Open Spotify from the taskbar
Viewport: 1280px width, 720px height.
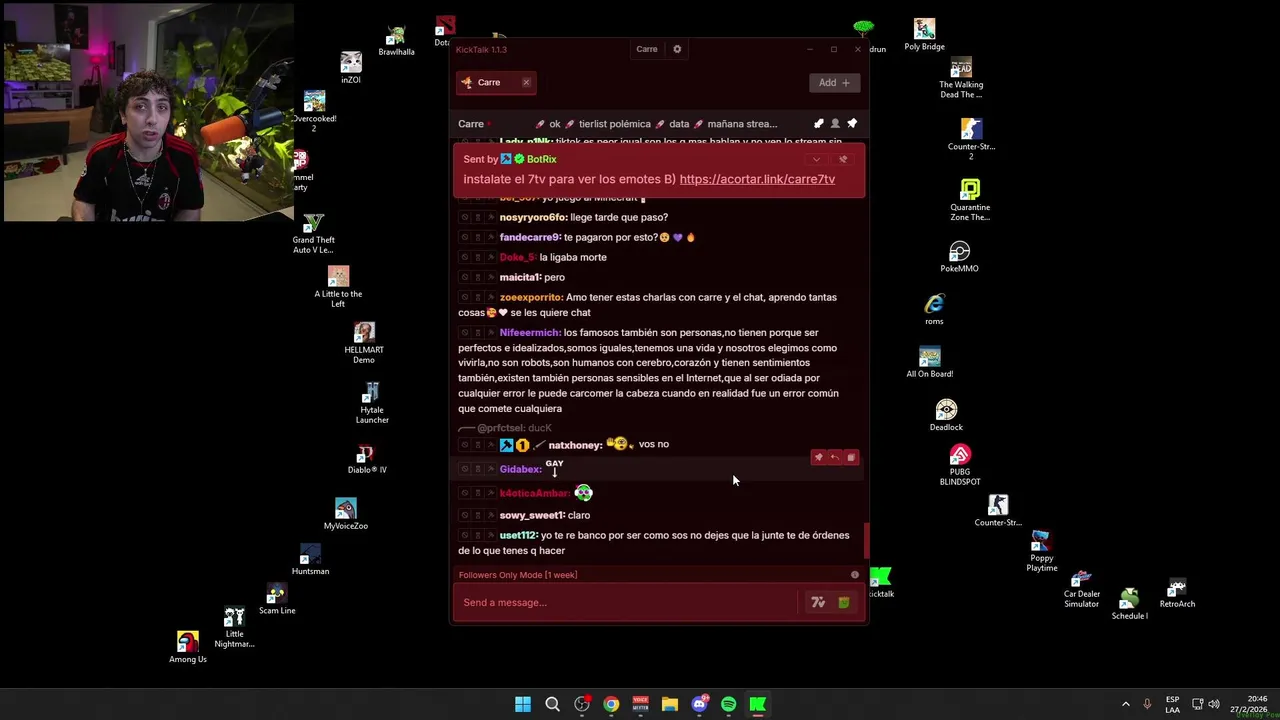[x=728, y=704]
